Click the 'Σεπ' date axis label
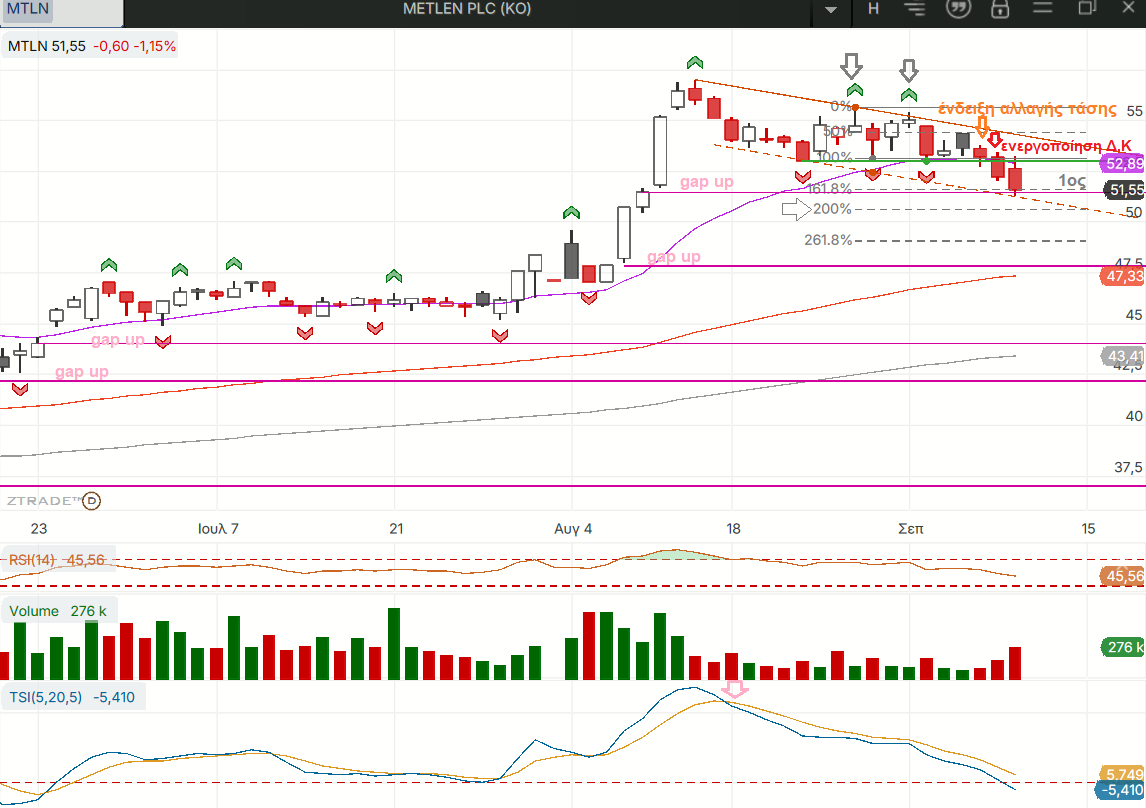Image resolution: width=1146 pixels, height=808 pixels. [911, 529]
